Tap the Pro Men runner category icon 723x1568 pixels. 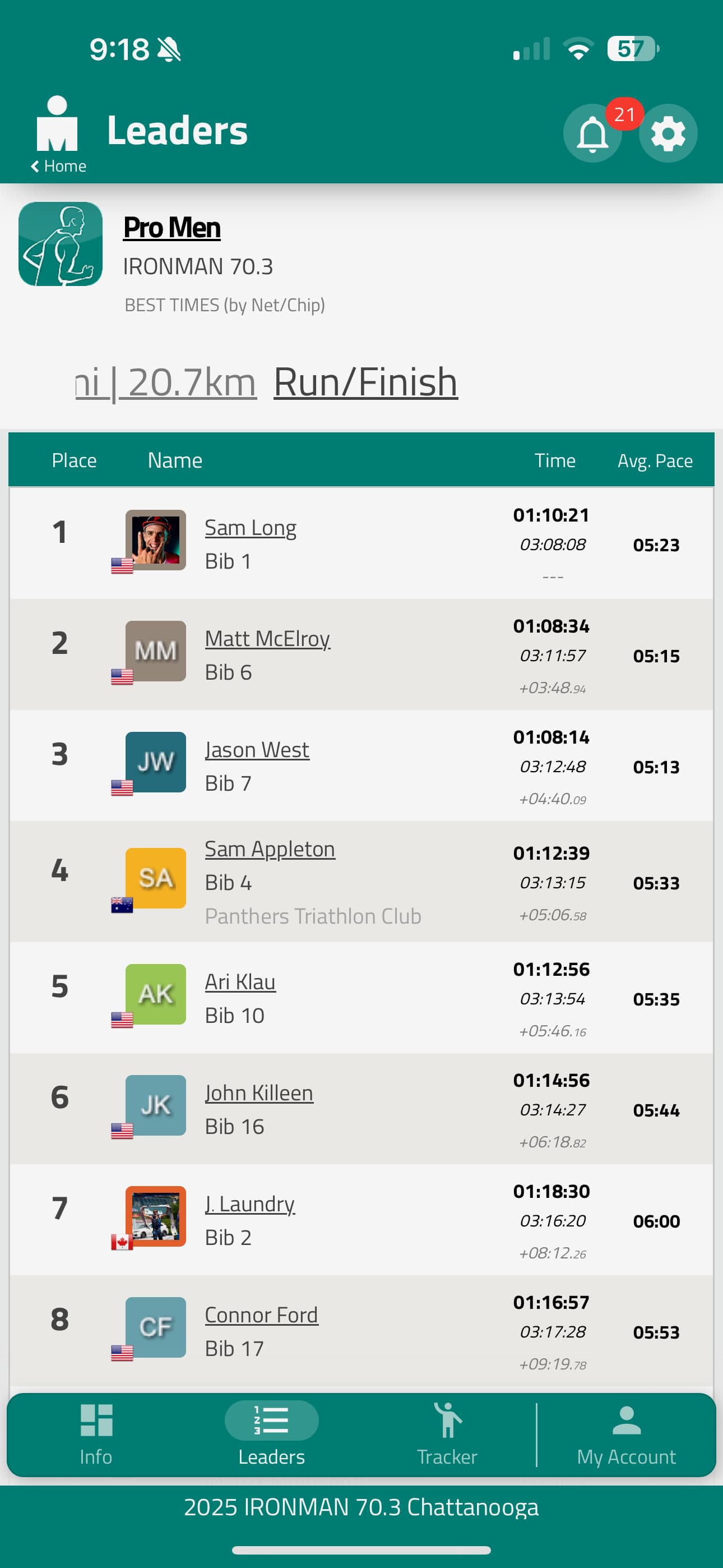(61, 244)
